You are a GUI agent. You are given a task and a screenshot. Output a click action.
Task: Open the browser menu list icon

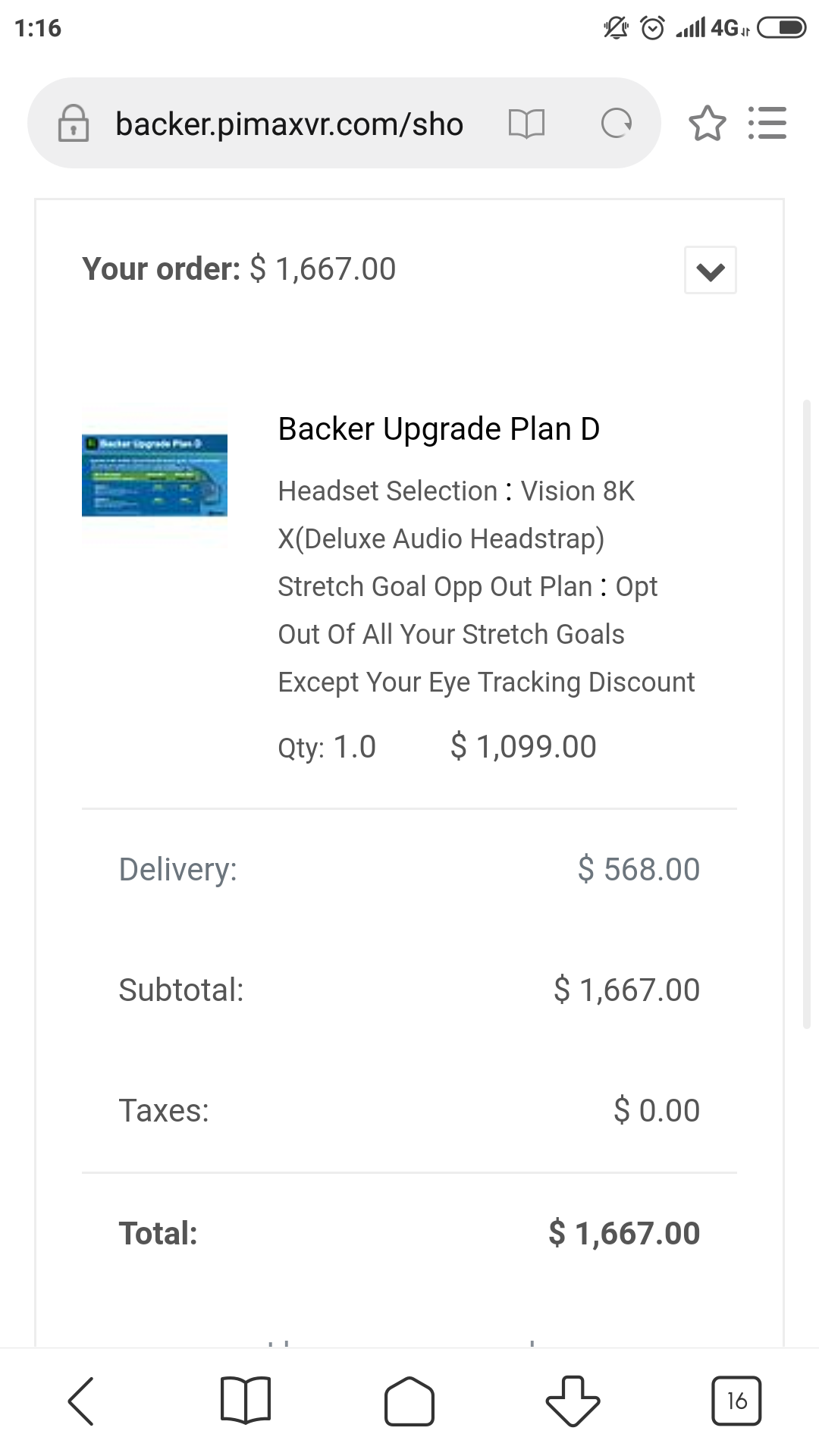(767, 123)
